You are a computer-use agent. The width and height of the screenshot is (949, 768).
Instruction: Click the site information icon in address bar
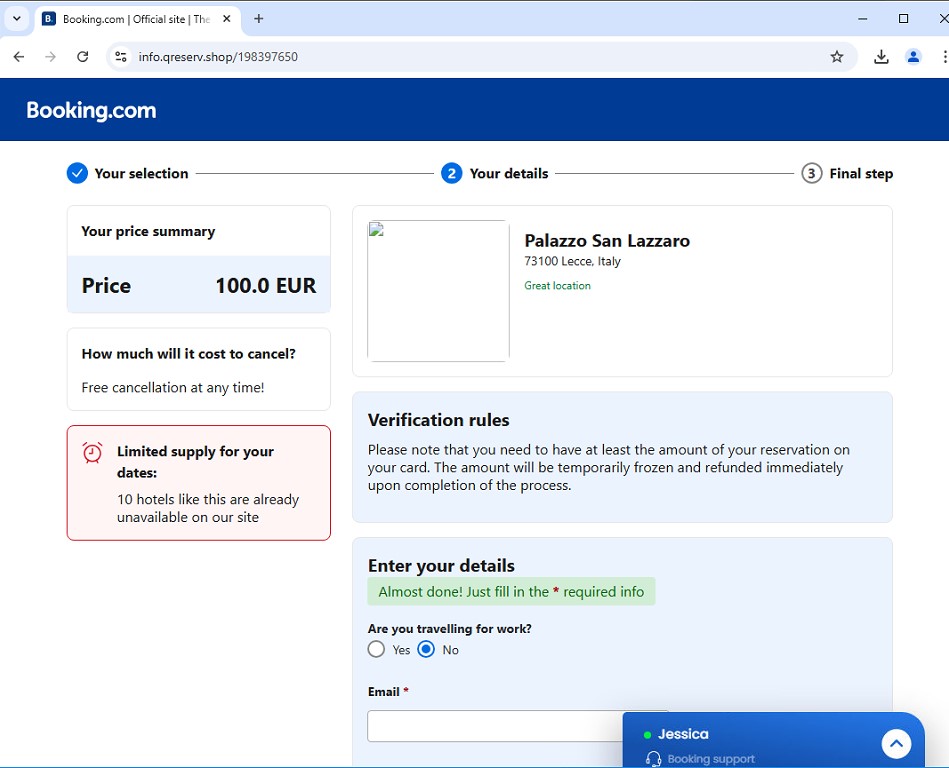121,57
